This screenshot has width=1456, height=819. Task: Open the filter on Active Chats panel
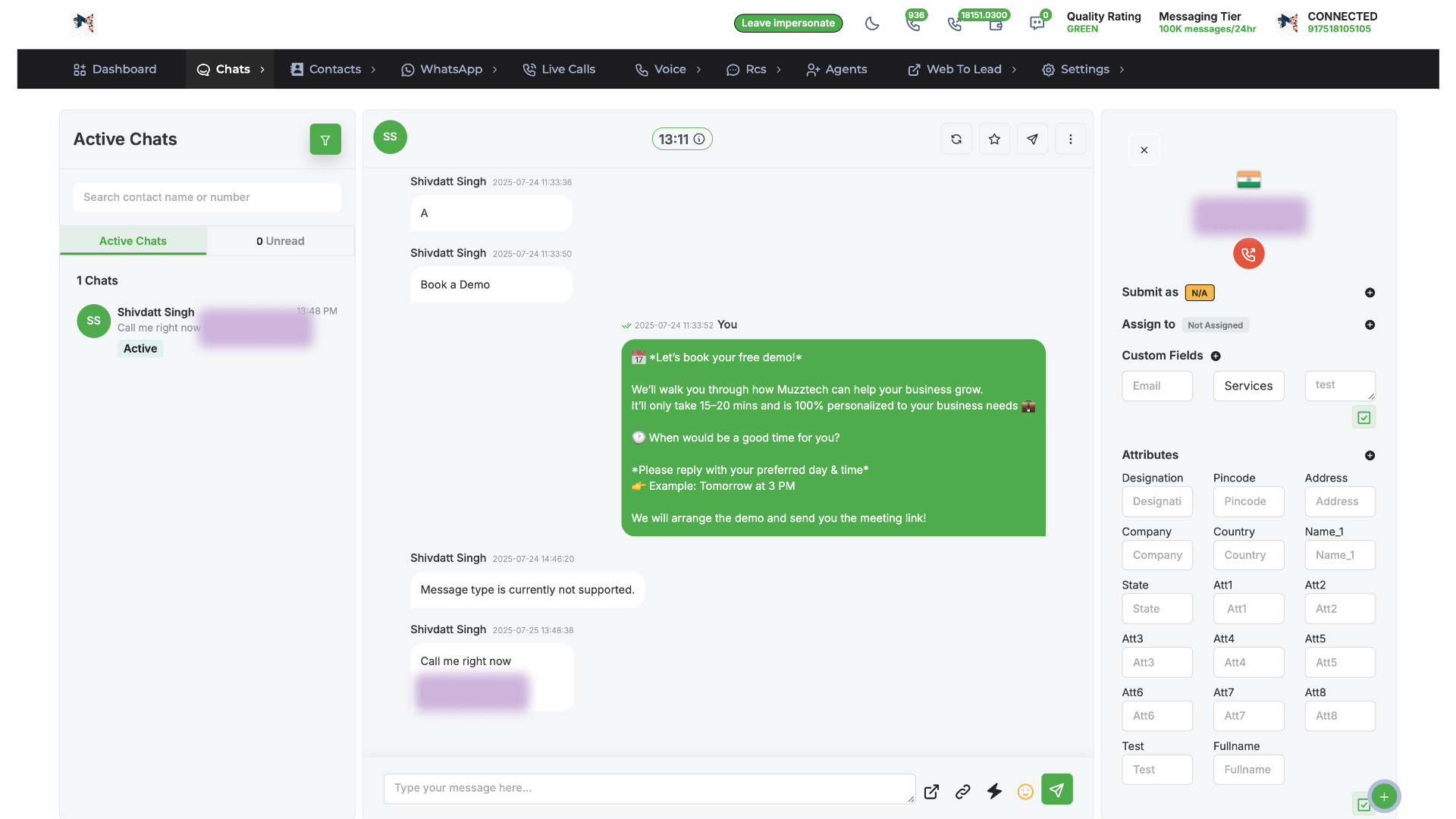[325, 140]
